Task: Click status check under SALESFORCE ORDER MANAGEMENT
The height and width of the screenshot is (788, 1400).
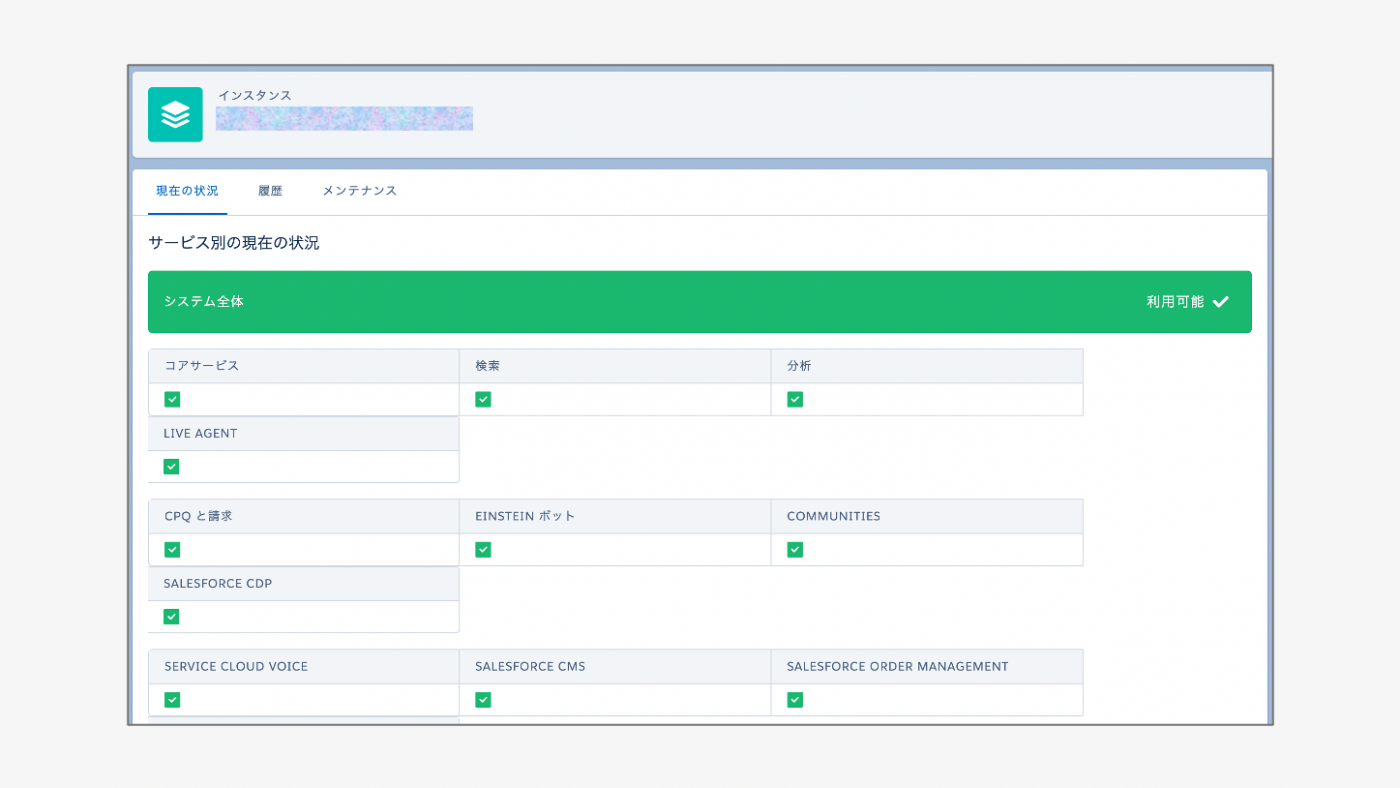Action: 795,699
